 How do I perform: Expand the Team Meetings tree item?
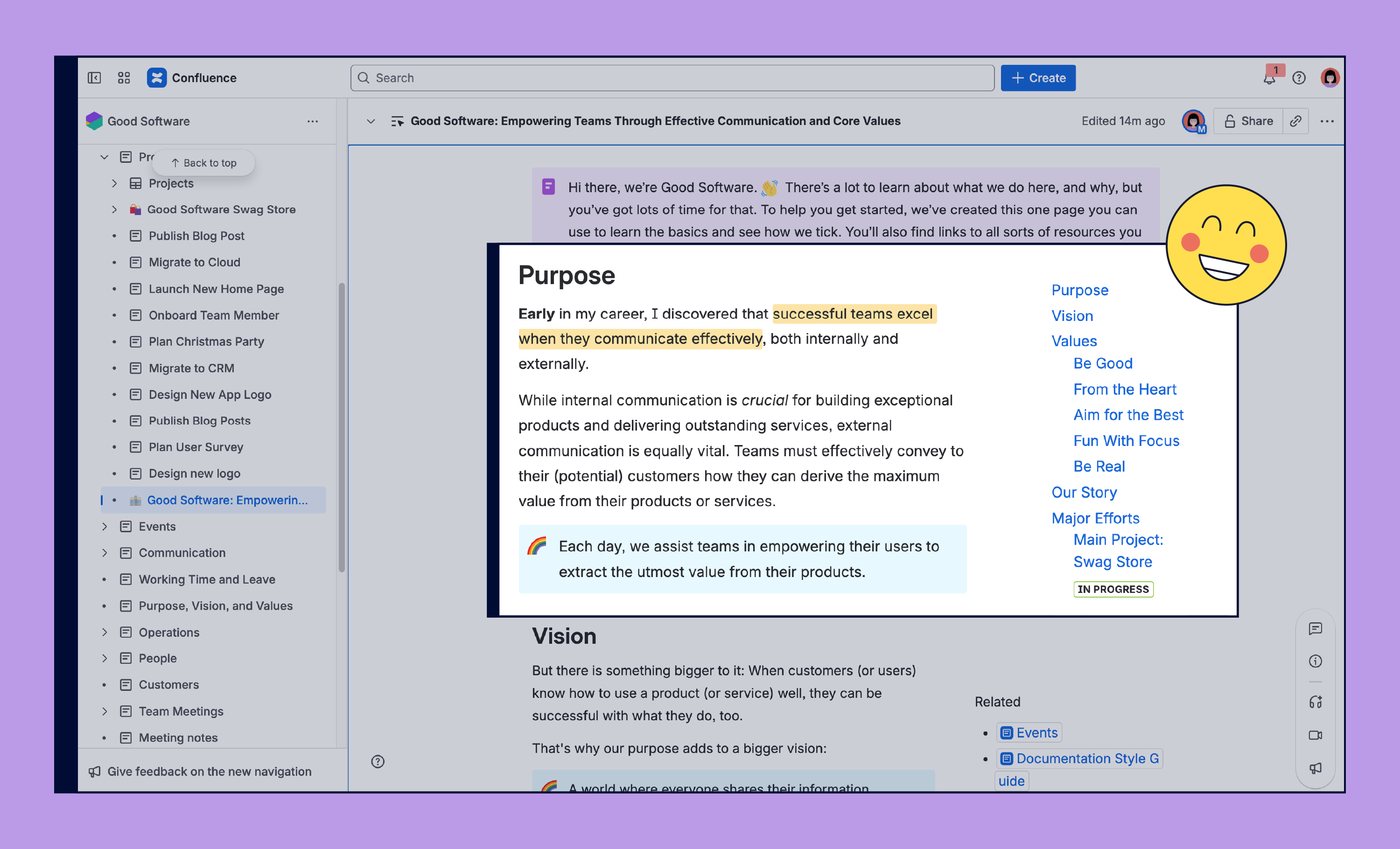[x=105, y=711]
